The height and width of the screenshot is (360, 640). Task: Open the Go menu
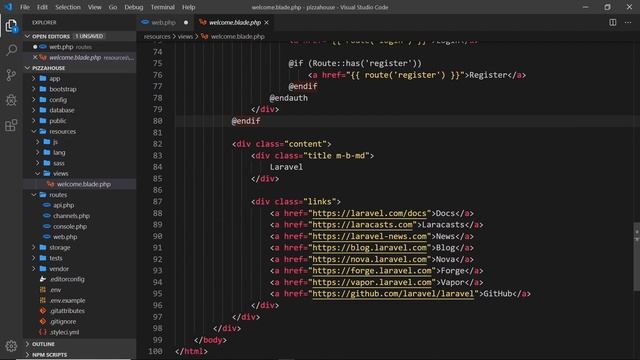pos(113,7)
